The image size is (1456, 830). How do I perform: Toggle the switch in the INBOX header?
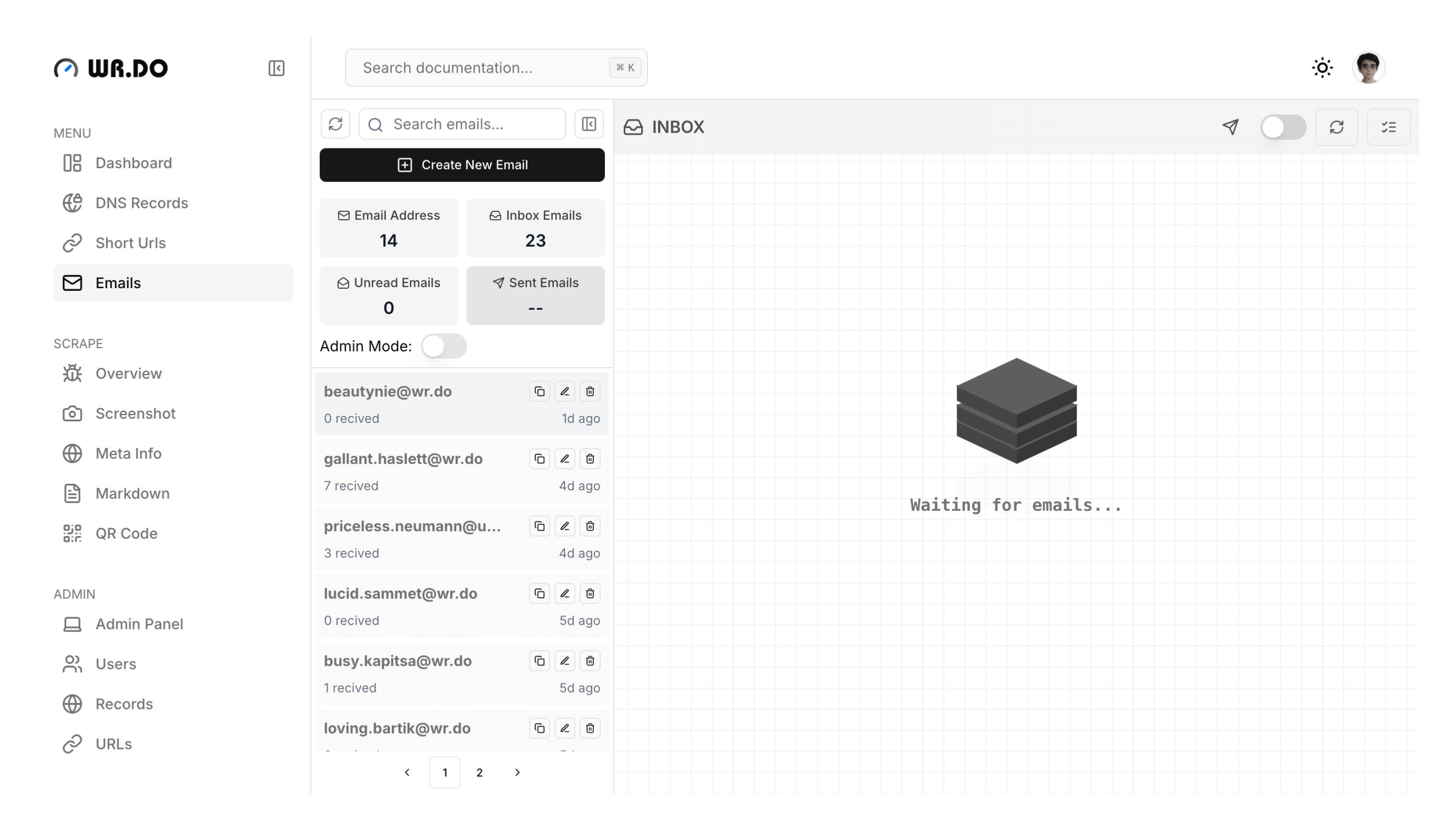pyautogui.click(x=1283, y=127)
